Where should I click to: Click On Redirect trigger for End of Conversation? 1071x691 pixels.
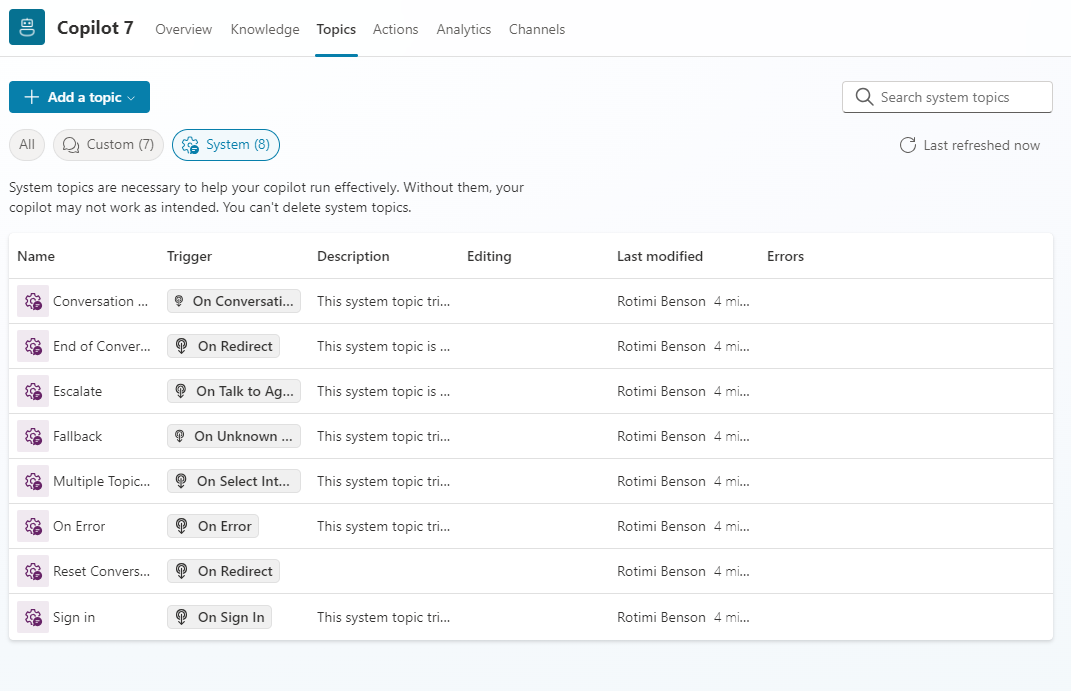point(223,346)
